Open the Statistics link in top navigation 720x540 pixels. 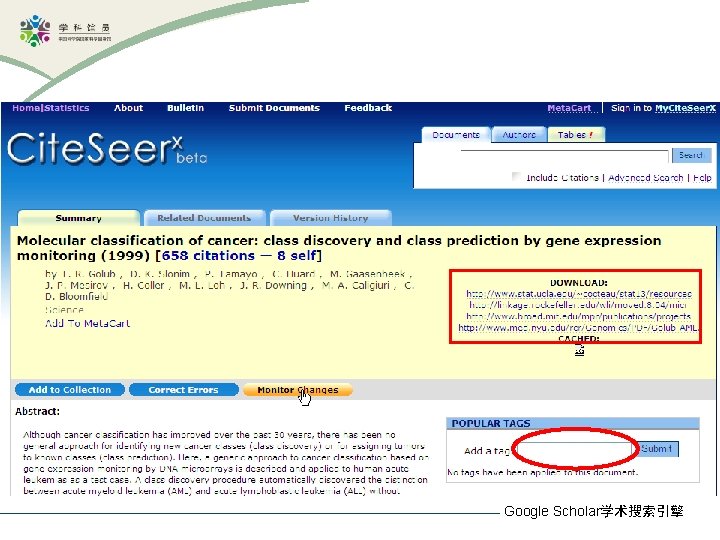(67, 108)
